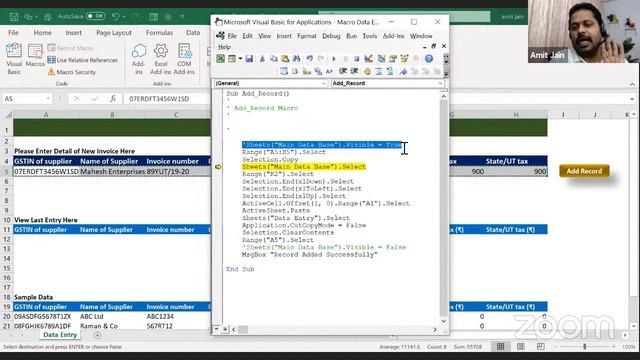Open Macro Security settings
The height and width of the screenshot is (360, 640).
tap(72, 72)
